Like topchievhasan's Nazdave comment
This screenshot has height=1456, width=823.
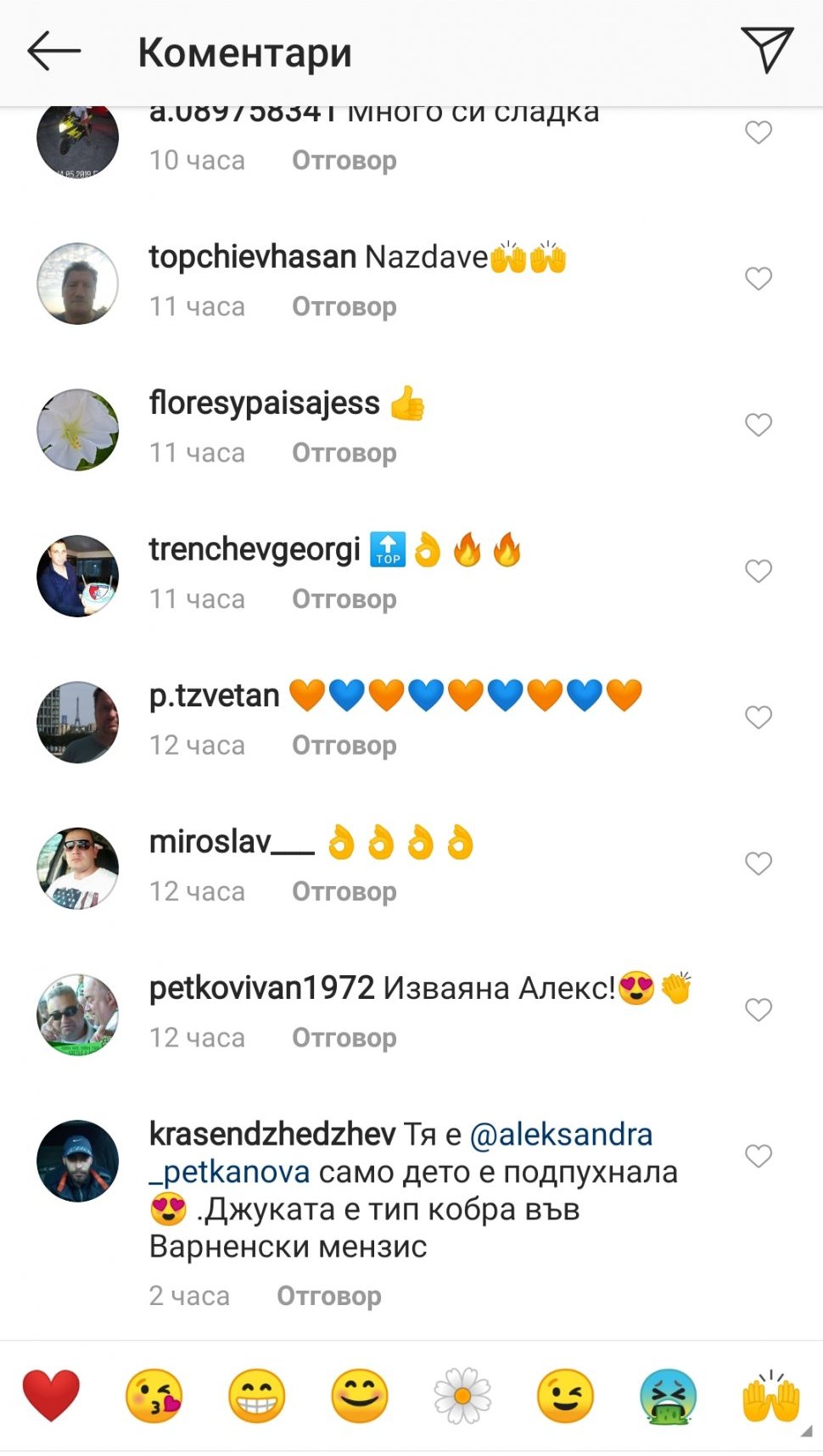pyautogui.click(x=759, y=278)
